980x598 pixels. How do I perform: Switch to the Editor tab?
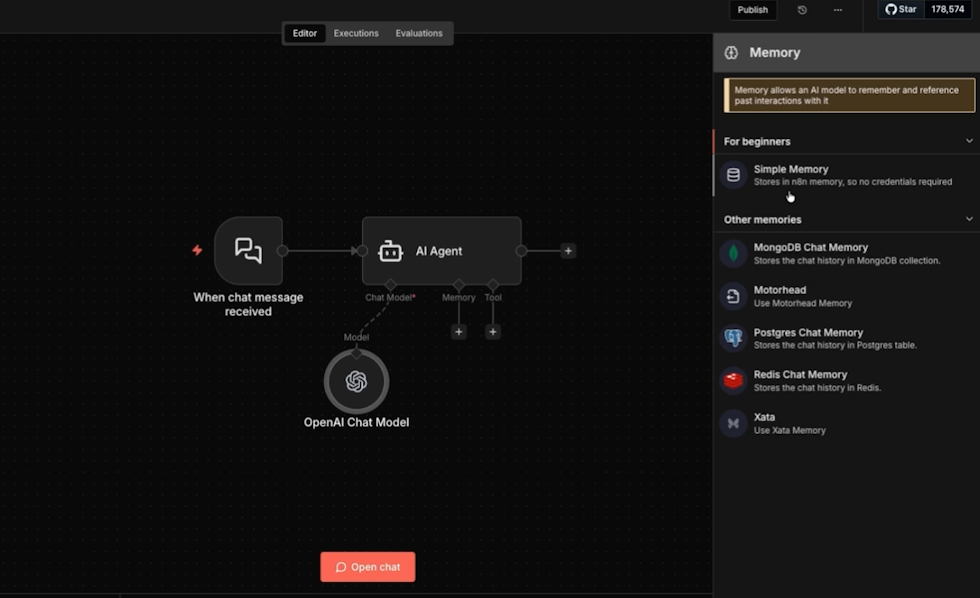305,33
